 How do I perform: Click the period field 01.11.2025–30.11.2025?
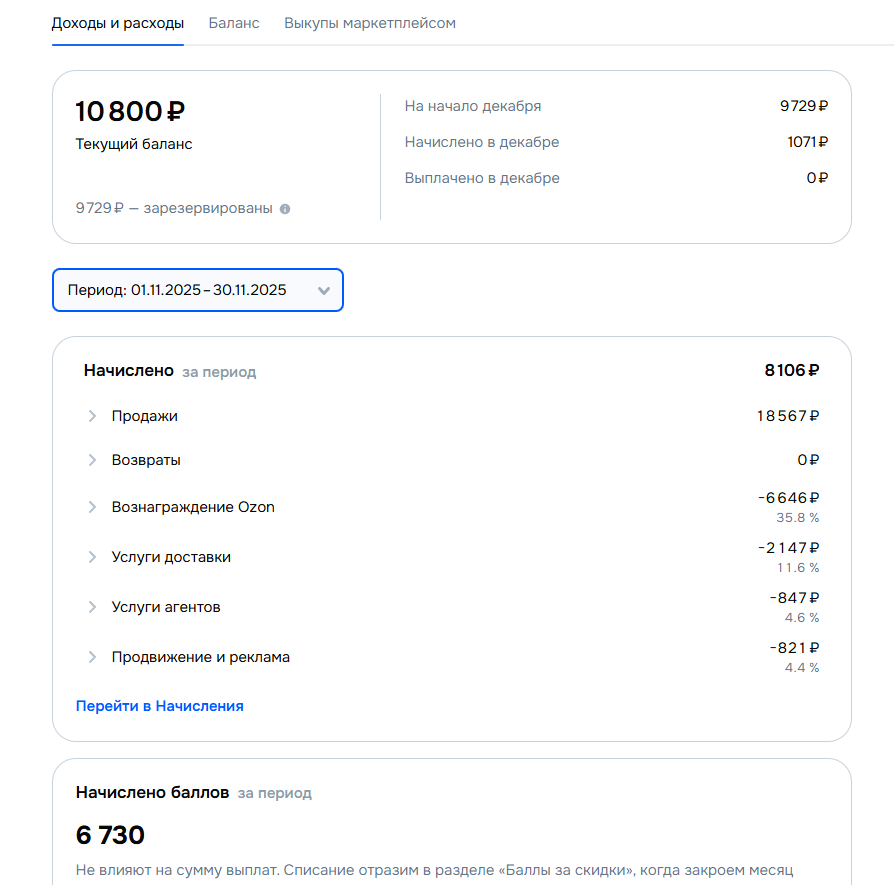178,290
